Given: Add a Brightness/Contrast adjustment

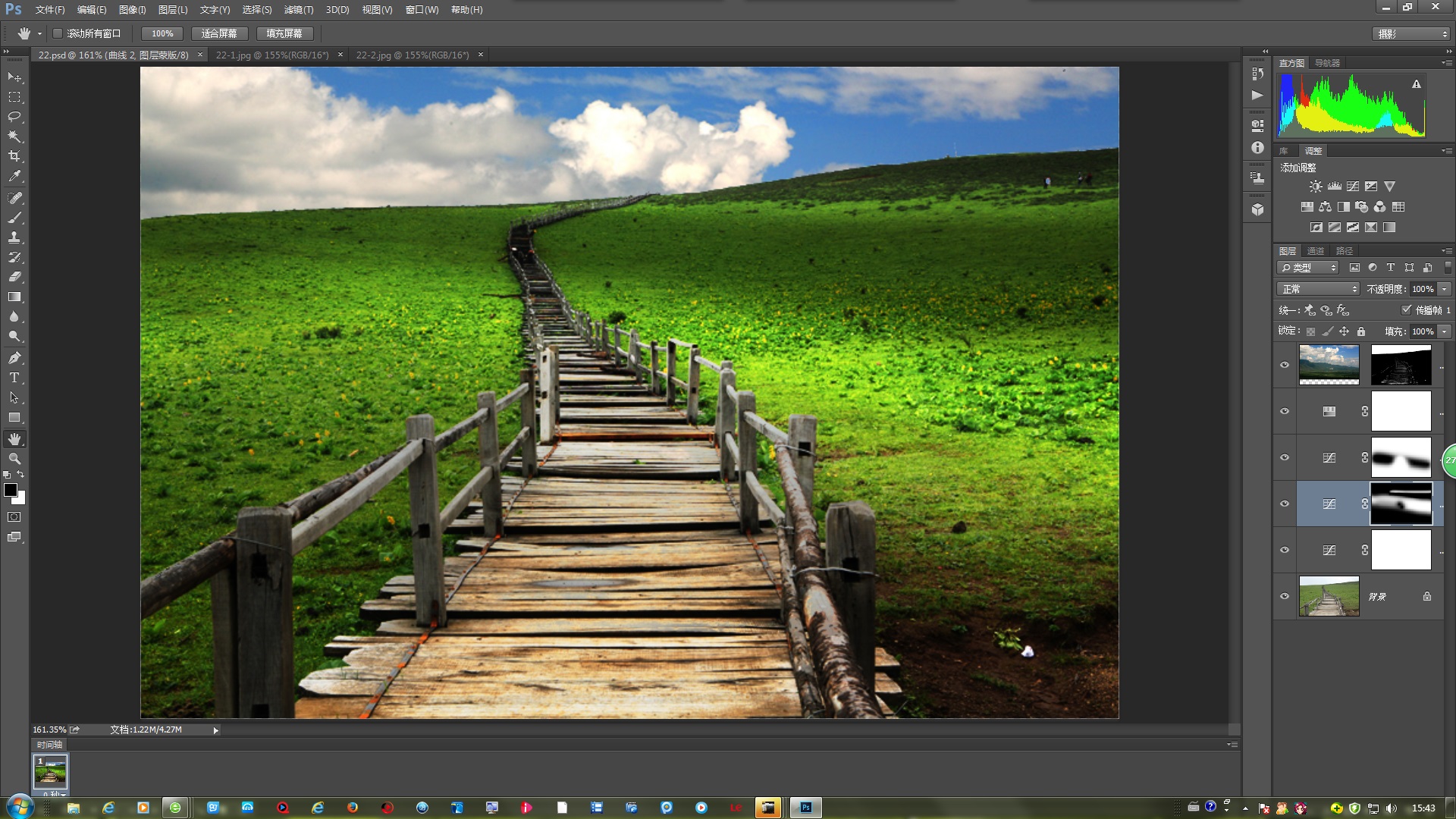Looking at the screenshot, I should tap(1316, 187).
